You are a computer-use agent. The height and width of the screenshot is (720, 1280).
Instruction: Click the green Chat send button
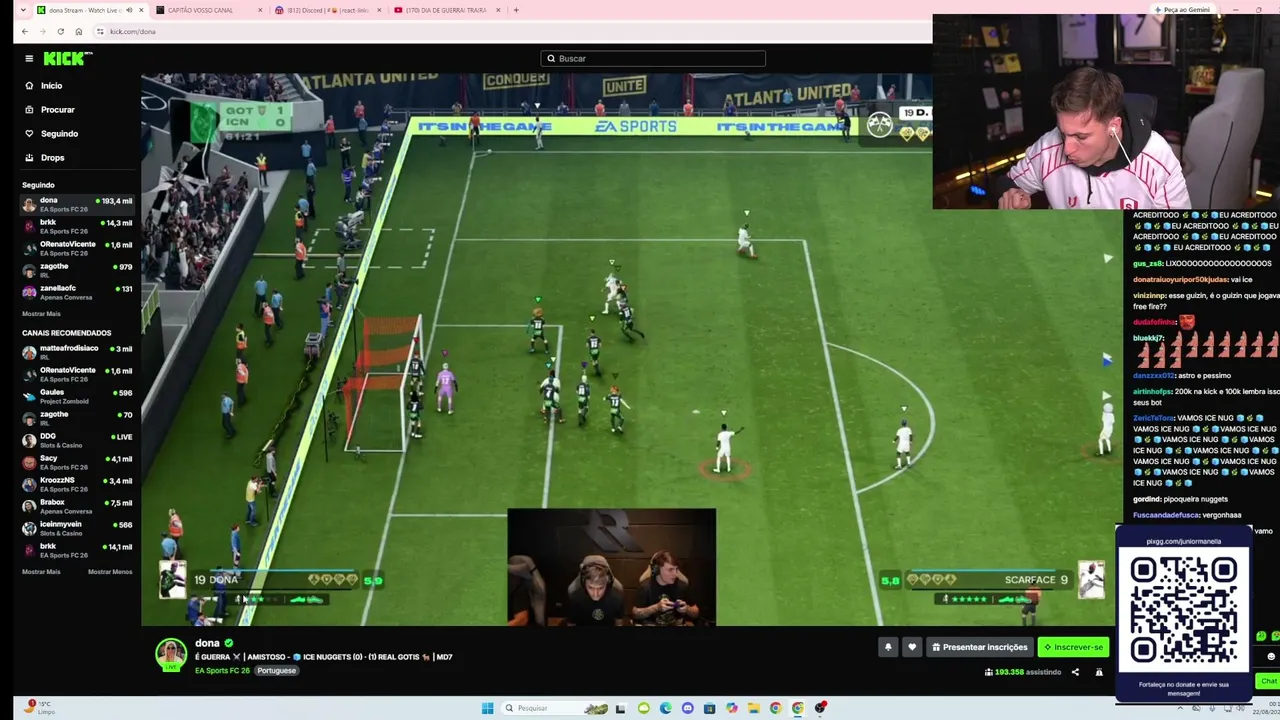pos(1268,681)
